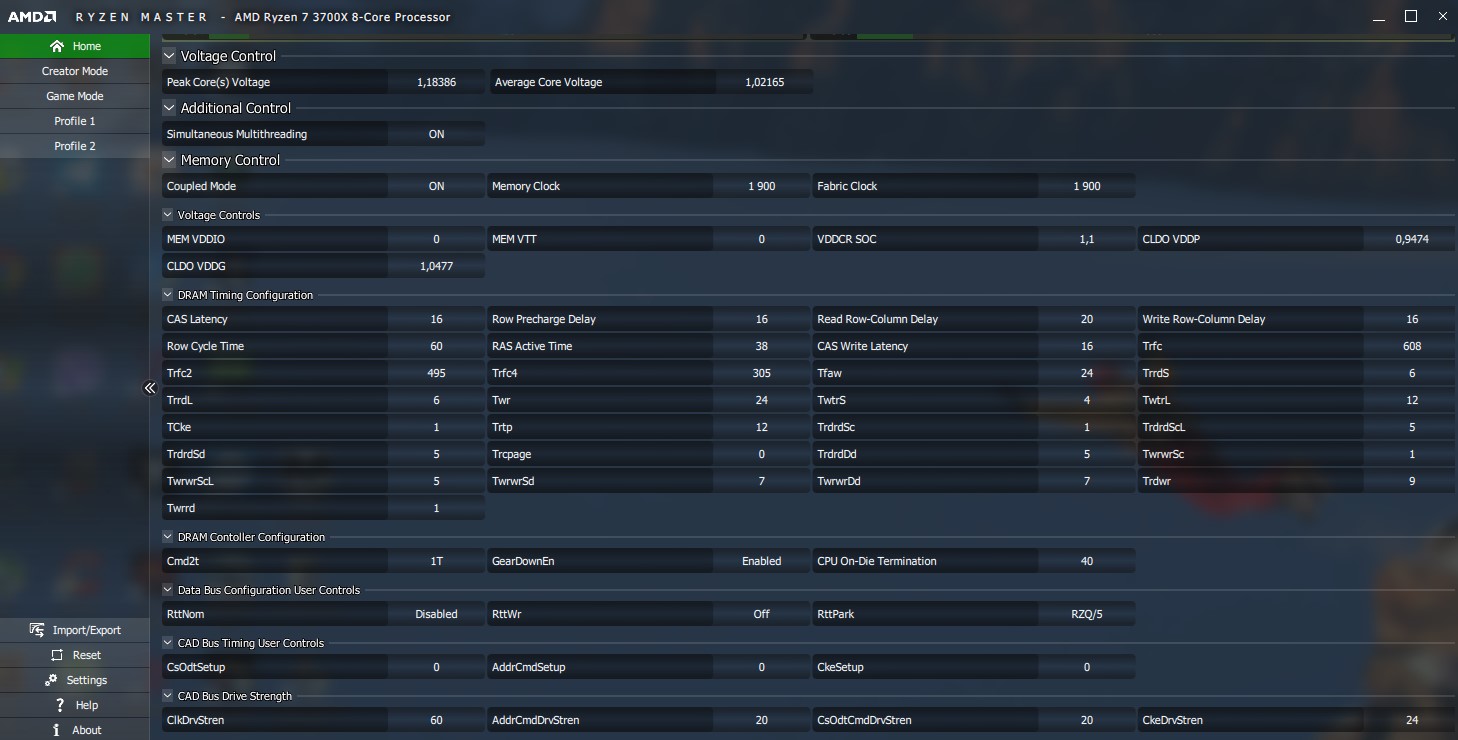Click the RttPark RZQ/5 value
Image resolution: width=1458 pixels, height=740 pixels.
(x=1087, y=614)
